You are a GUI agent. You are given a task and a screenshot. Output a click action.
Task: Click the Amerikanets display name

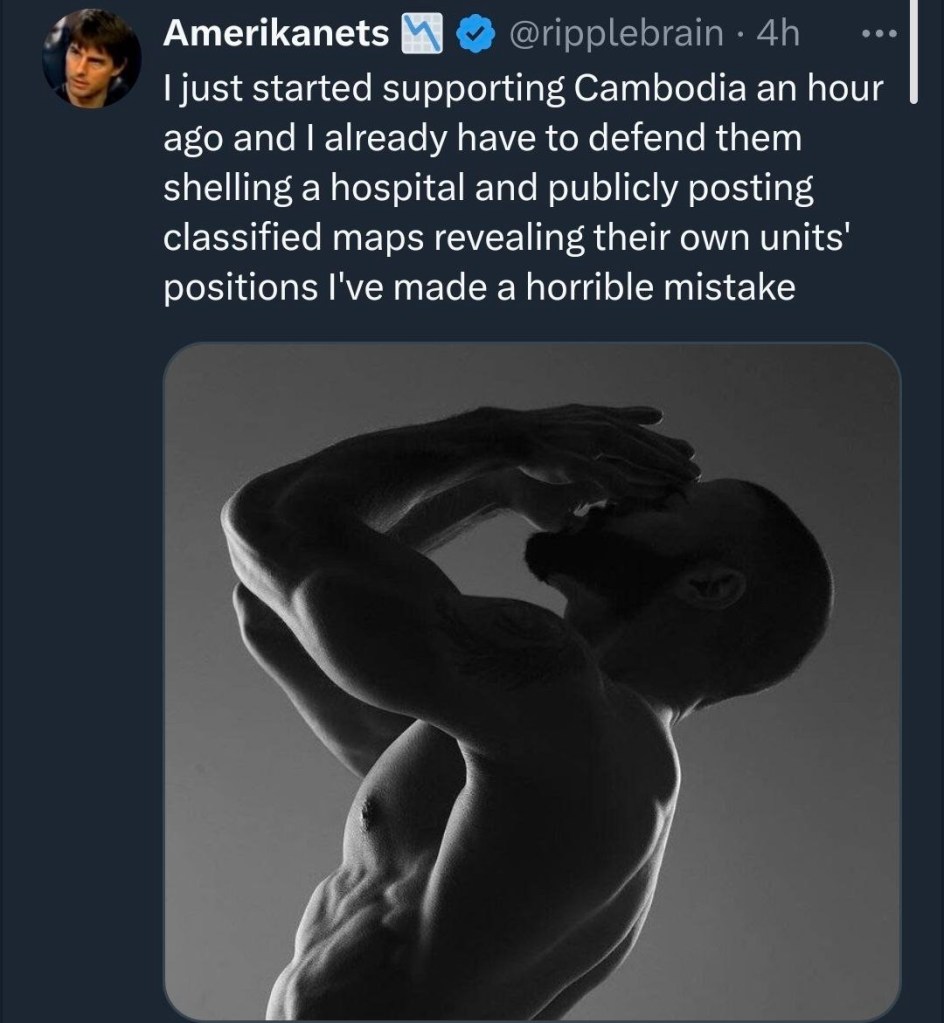coord(275,34)
